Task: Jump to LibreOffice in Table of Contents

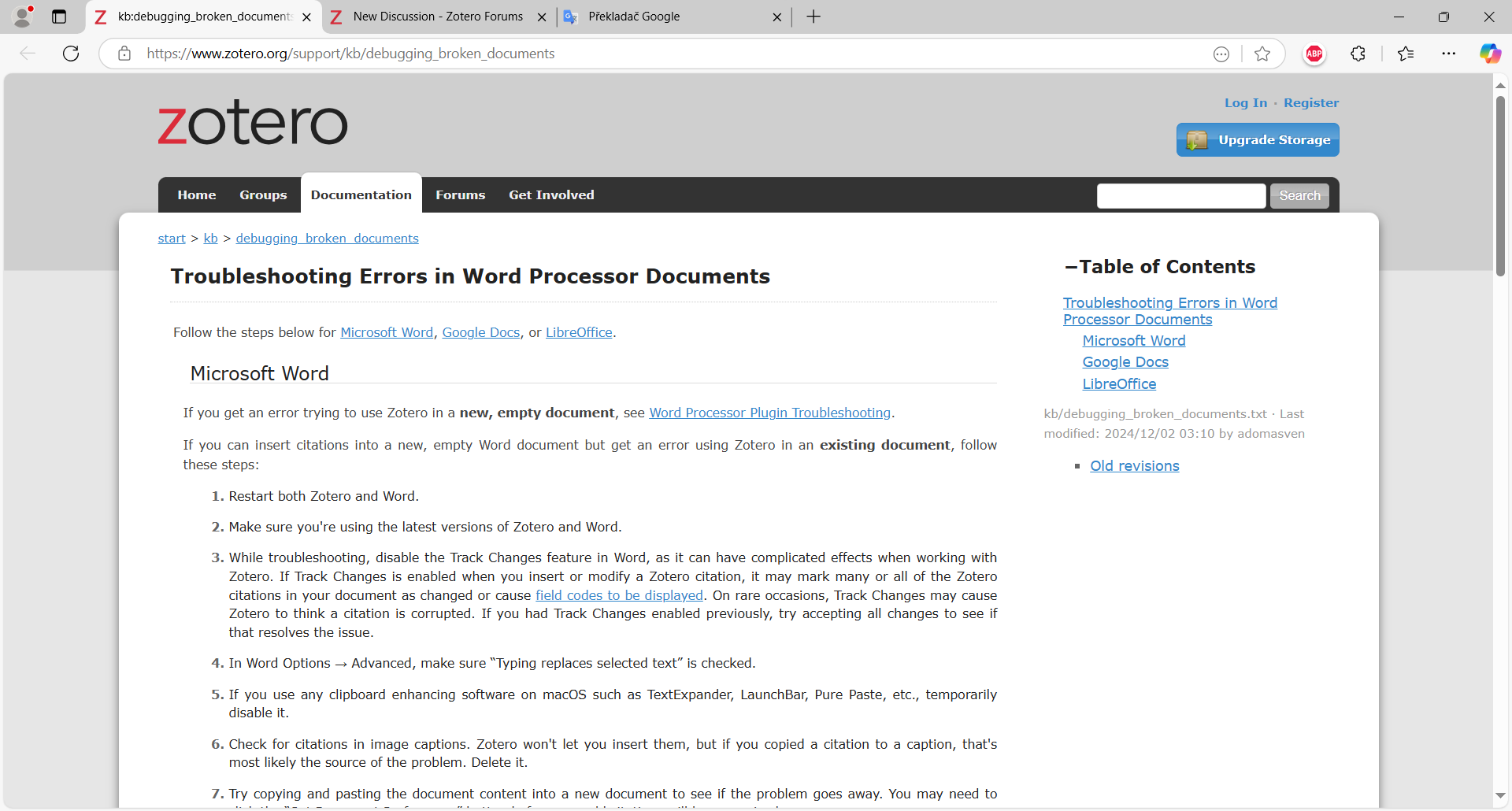Action: click(1119, 384)
